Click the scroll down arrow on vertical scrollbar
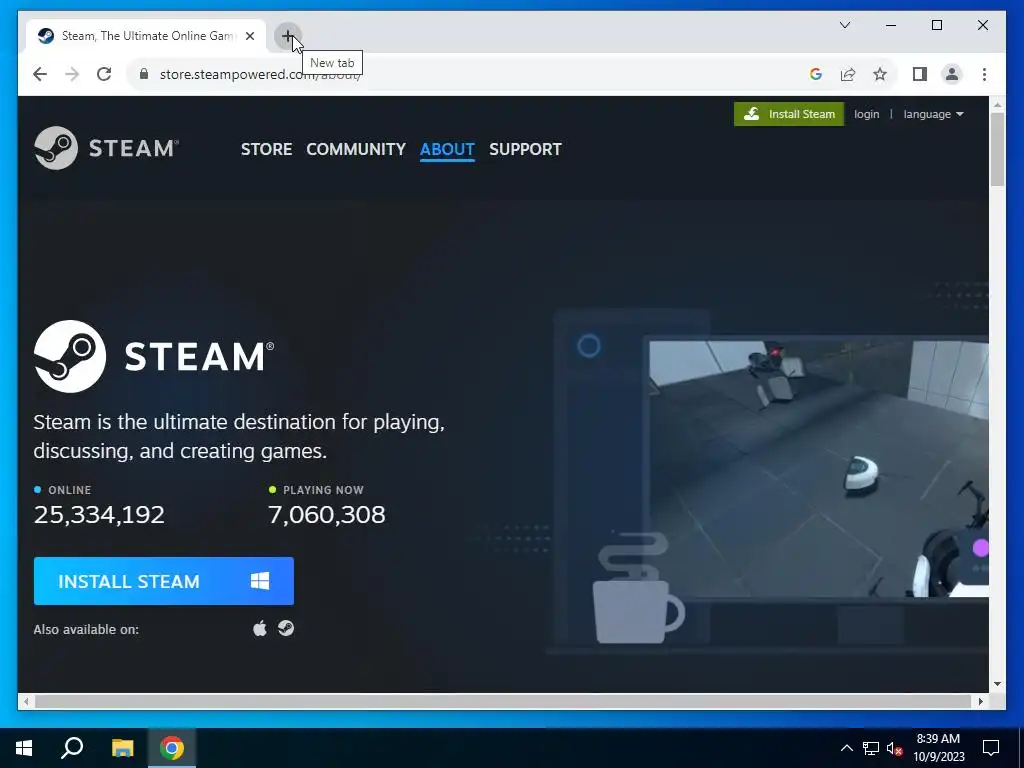The width and height of the screenshot is (1024, 768). coord(997,684)
